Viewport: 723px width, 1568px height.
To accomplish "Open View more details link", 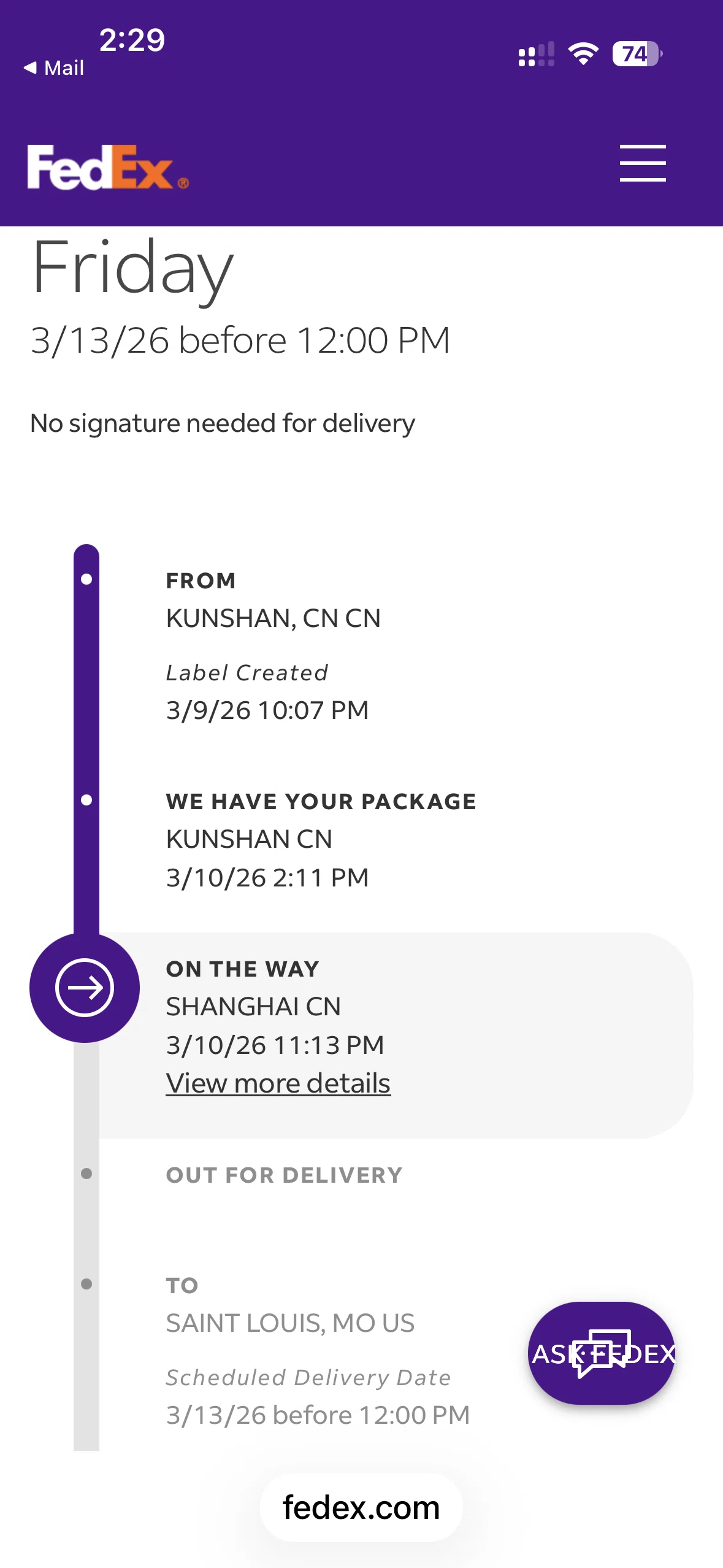I will point(278,1083).
